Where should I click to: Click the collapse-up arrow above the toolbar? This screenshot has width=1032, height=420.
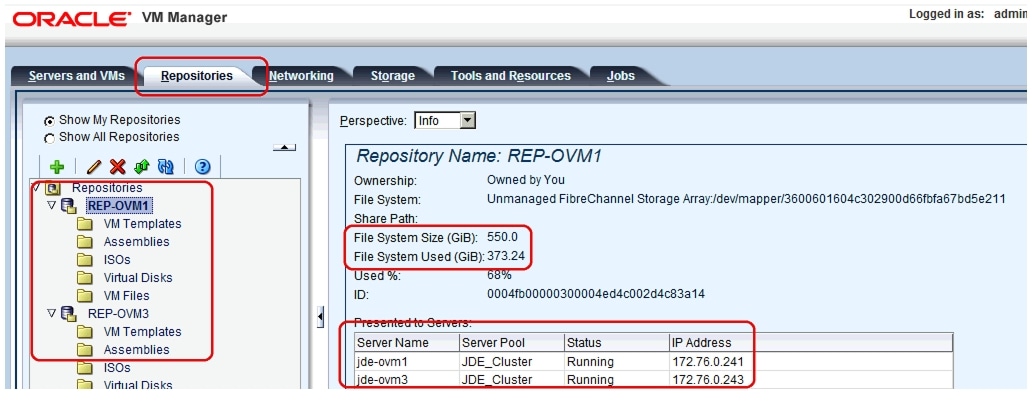coord(284,147)
